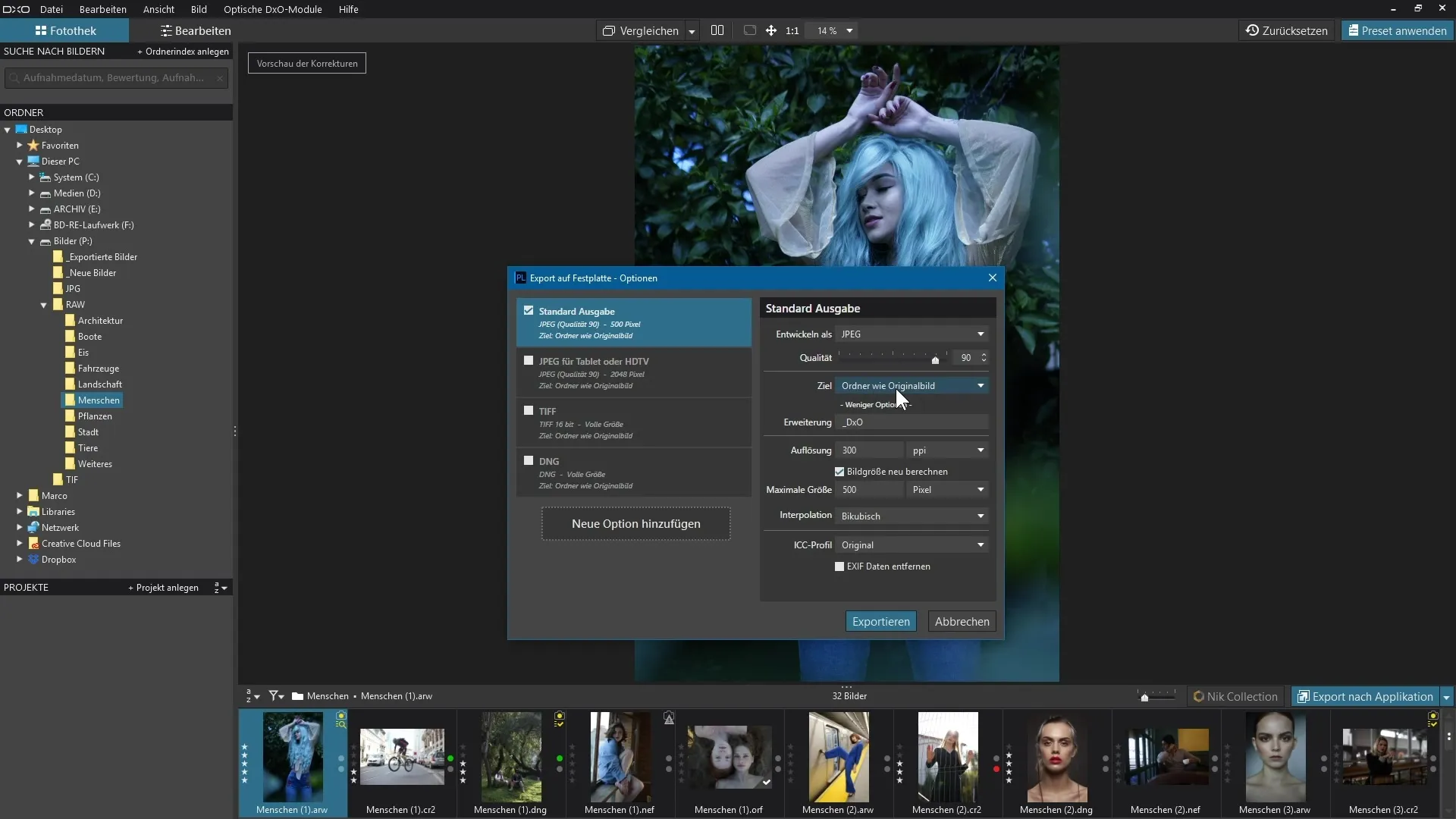The width and height of the screenshot is (1456, 819).
Task: Switch to the Bearbeiten workspace tab
Action: [x=196, y=30]
